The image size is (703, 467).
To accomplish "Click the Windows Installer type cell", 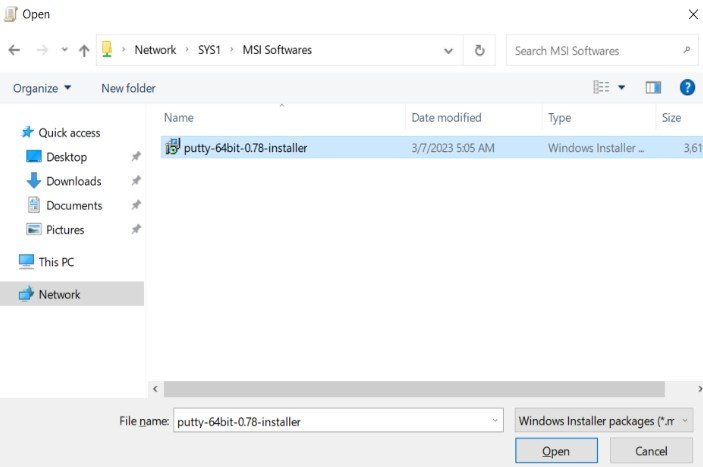I will [596, 148].
